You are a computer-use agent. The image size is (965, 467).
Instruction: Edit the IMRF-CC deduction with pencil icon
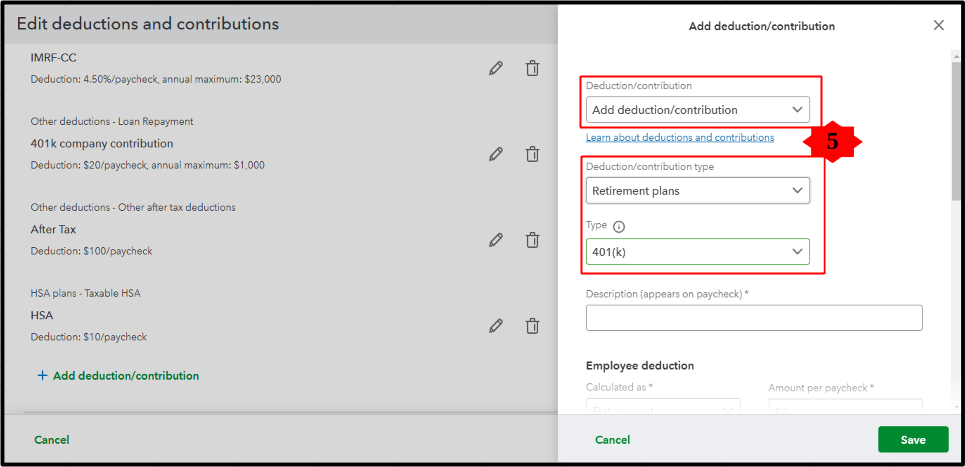pos(496,68)
